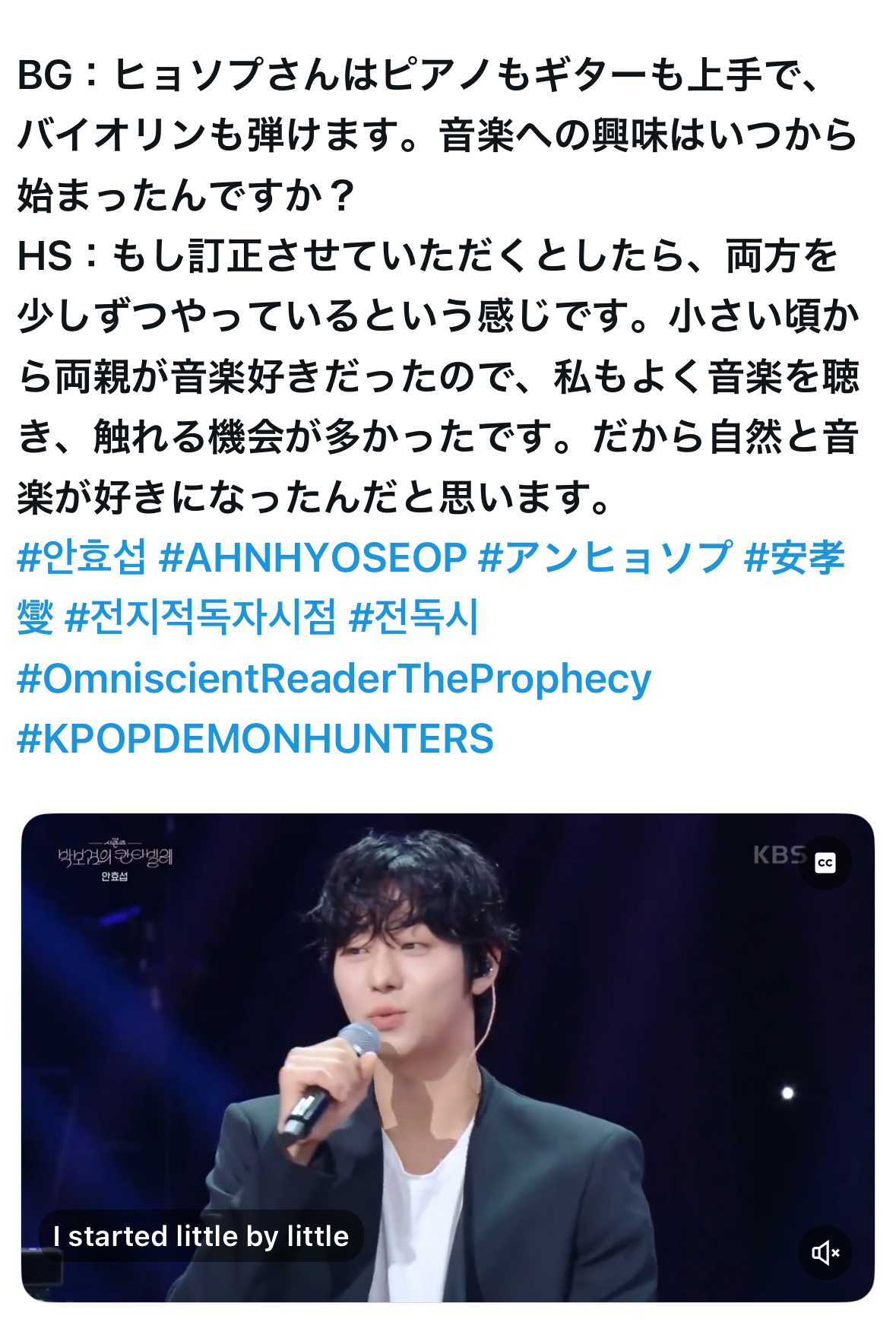896x1338 pixels.
Task: Open hashtag #전지적독자시점
Action: tap(201, 617)
